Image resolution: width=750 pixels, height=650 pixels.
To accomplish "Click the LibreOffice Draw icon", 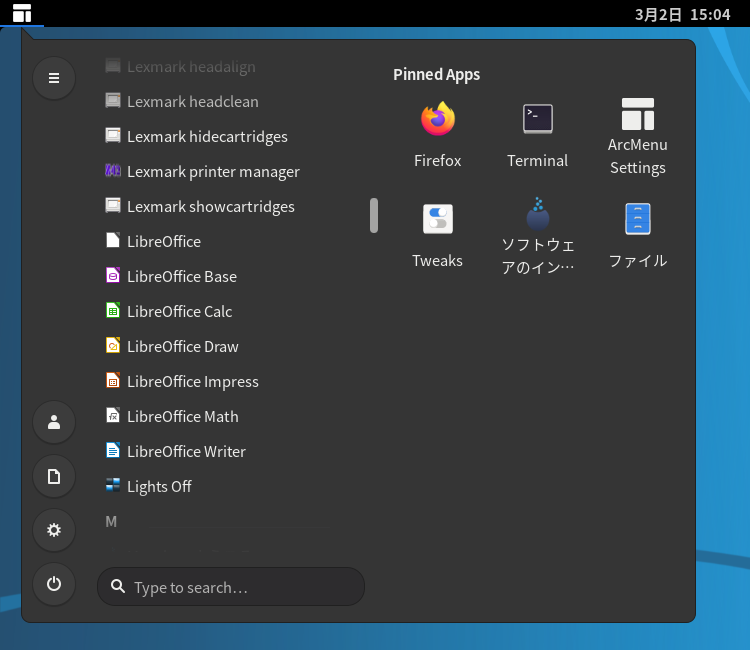I will pyautogui.click(x=113, y=345).
